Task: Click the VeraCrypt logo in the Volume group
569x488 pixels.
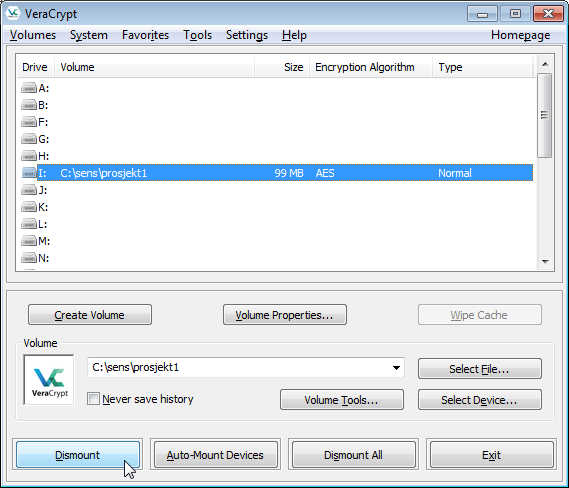Action: click(49, 380)
